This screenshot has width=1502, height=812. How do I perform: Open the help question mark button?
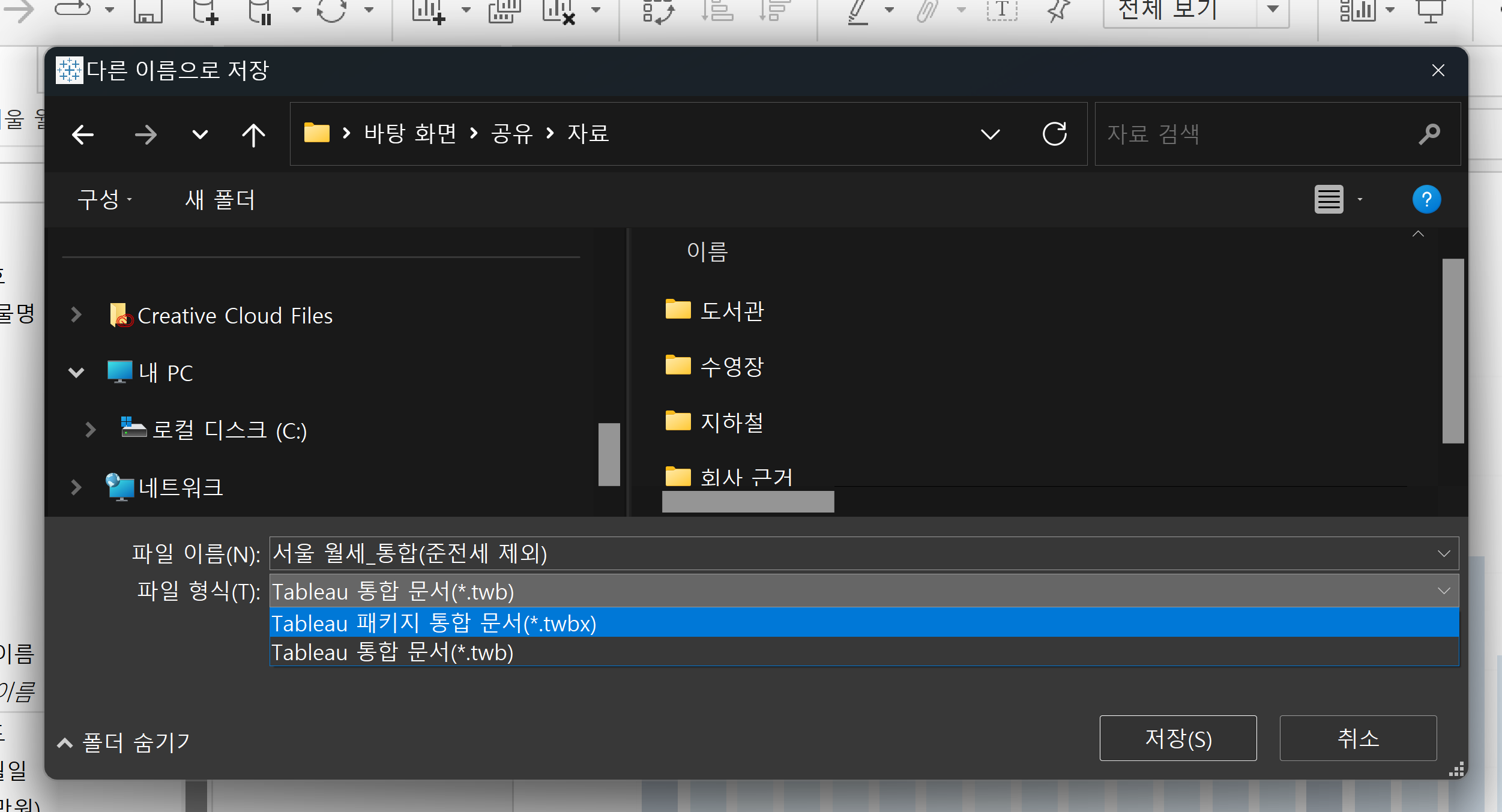pyautogui.click(x=1426, y=199)
